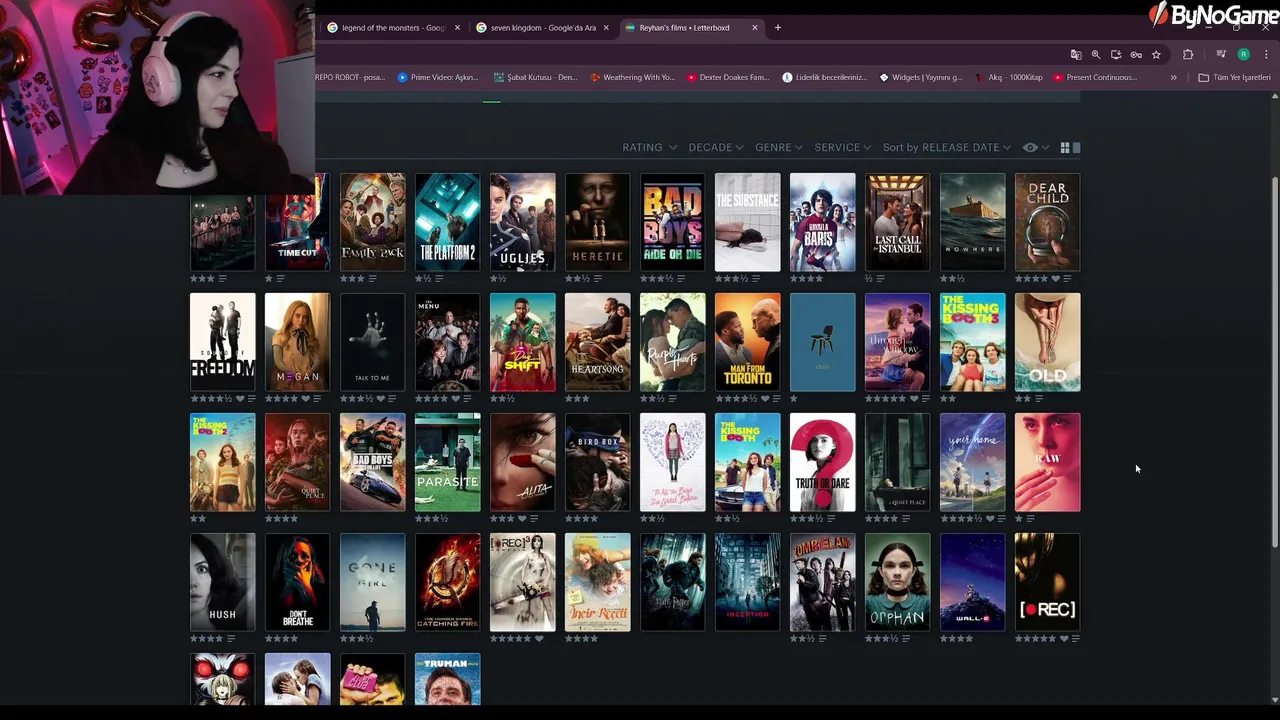Image resolution: width=1280 pixels, height=720 pixels.
Task: Open the Sort by RELEASE DATE dropdown
Action: (x=946, y=147)
